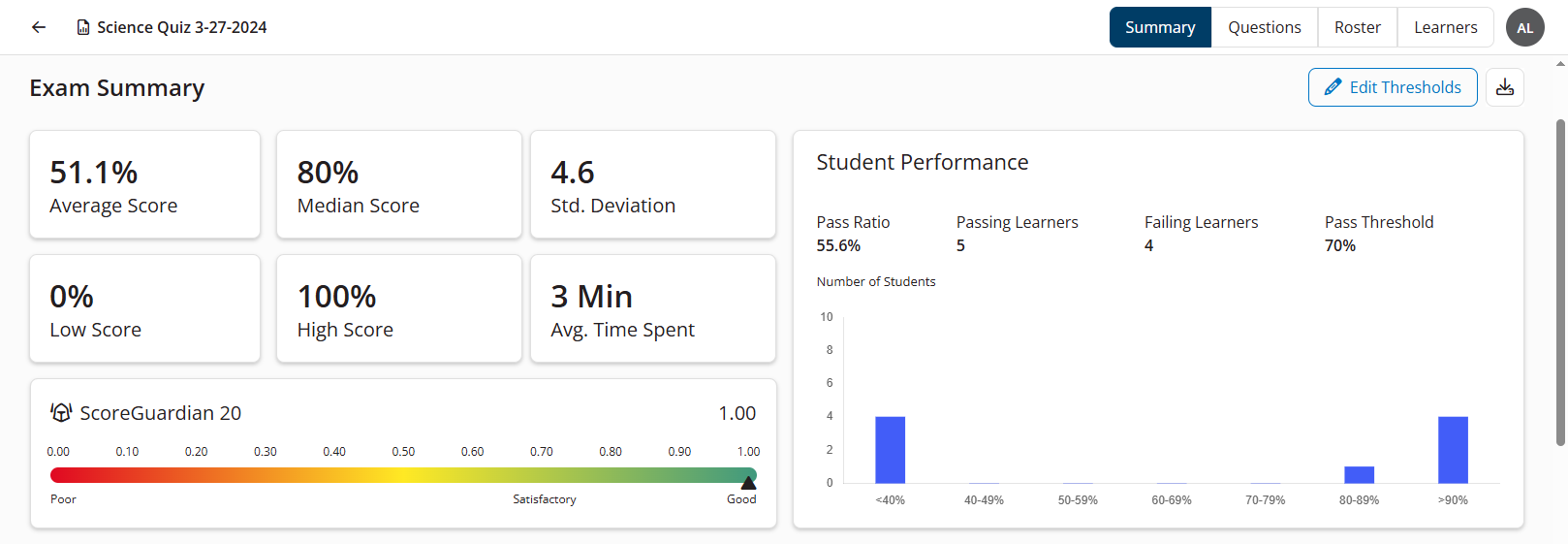Click the quiz document icon beside the title

(x=83, y=27)
